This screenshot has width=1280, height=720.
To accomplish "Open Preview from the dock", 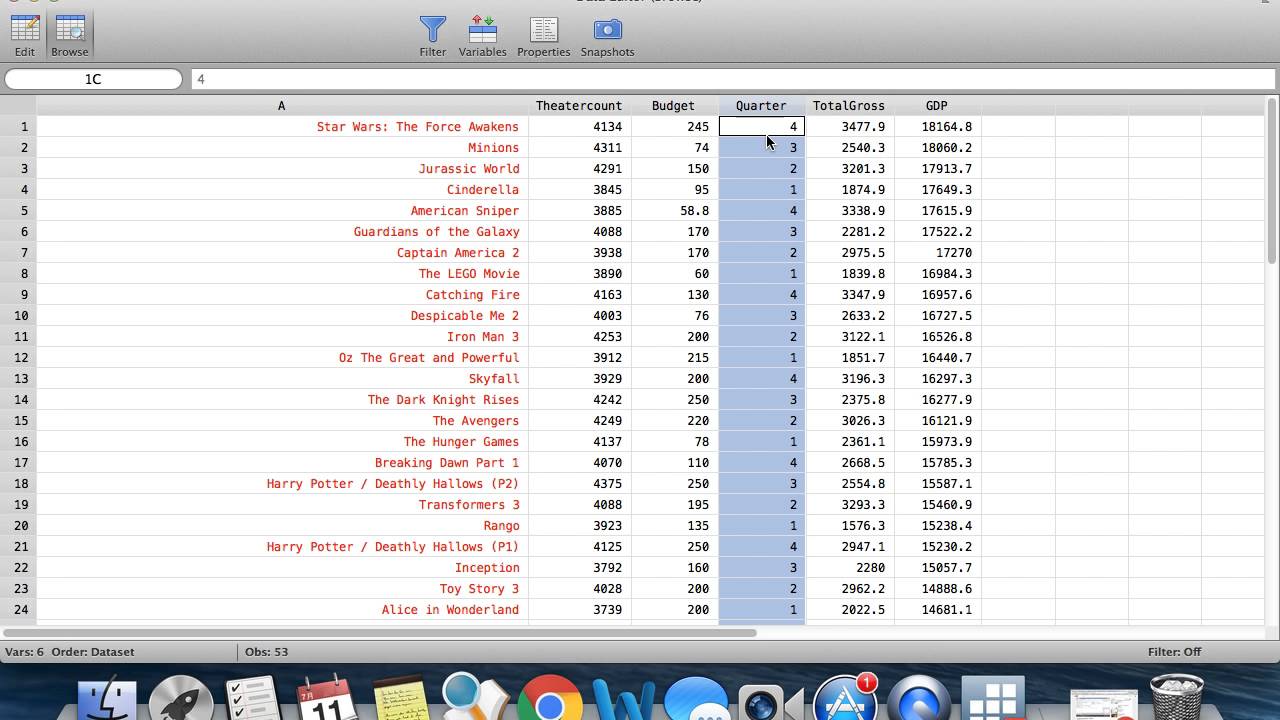I will (474, 699).
